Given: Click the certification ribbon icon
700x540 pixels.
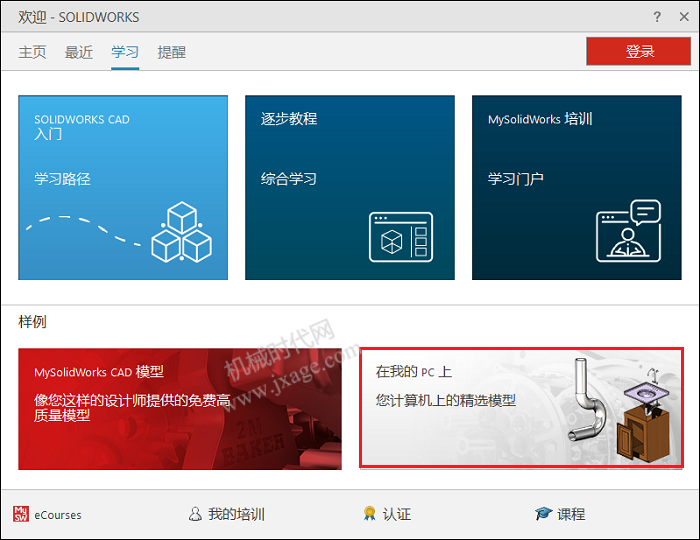Looking at the screenshot, I should pyautogui.click(x=369, y=514).
